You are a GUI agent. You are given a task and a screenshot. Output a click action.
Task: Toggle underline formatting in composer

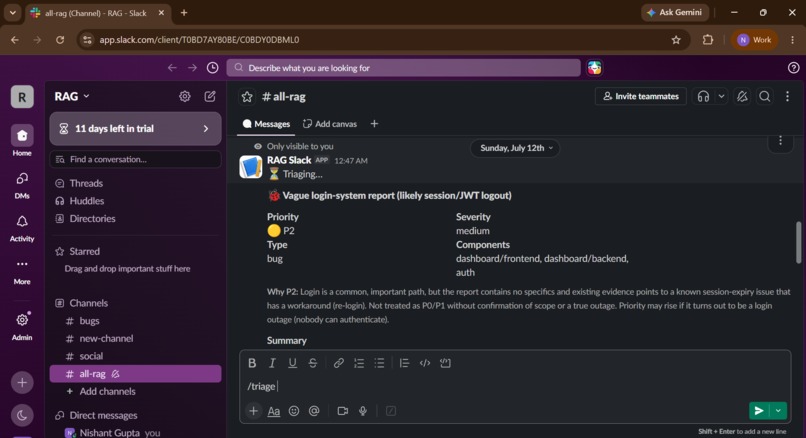[292, 363]
